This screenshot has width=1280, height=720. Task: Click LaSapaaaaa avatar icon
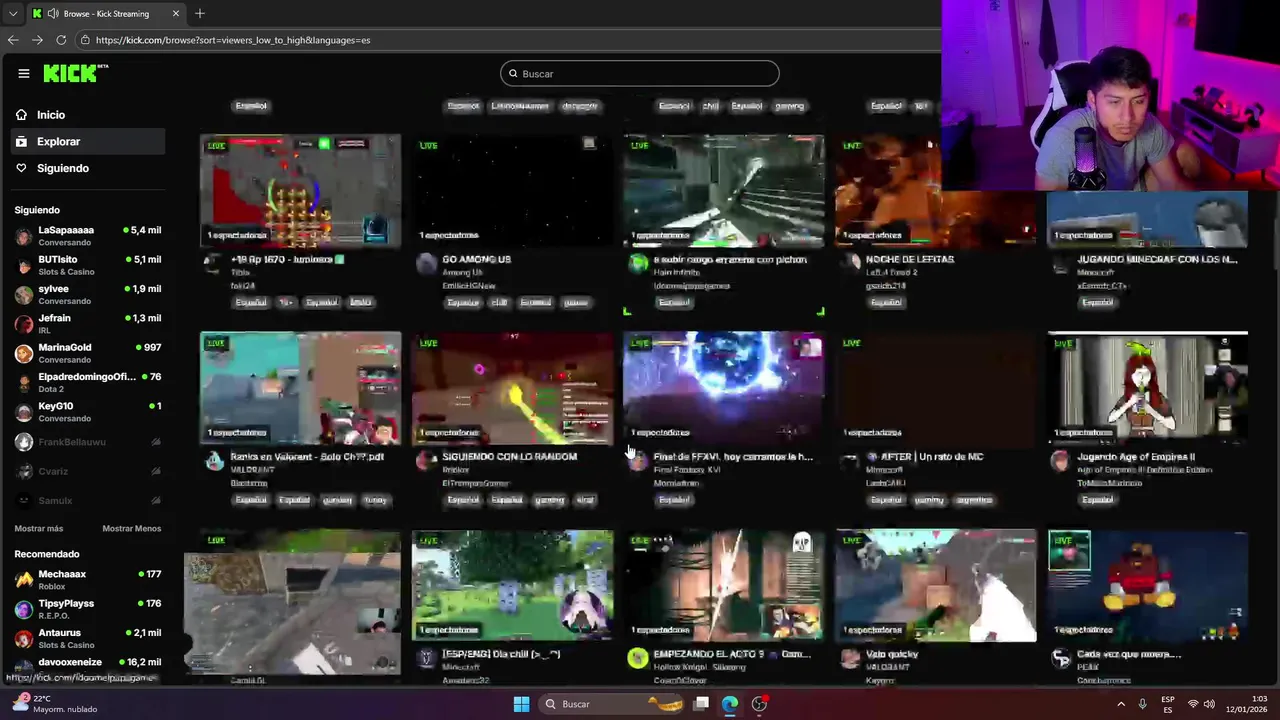tap(23, 236)
